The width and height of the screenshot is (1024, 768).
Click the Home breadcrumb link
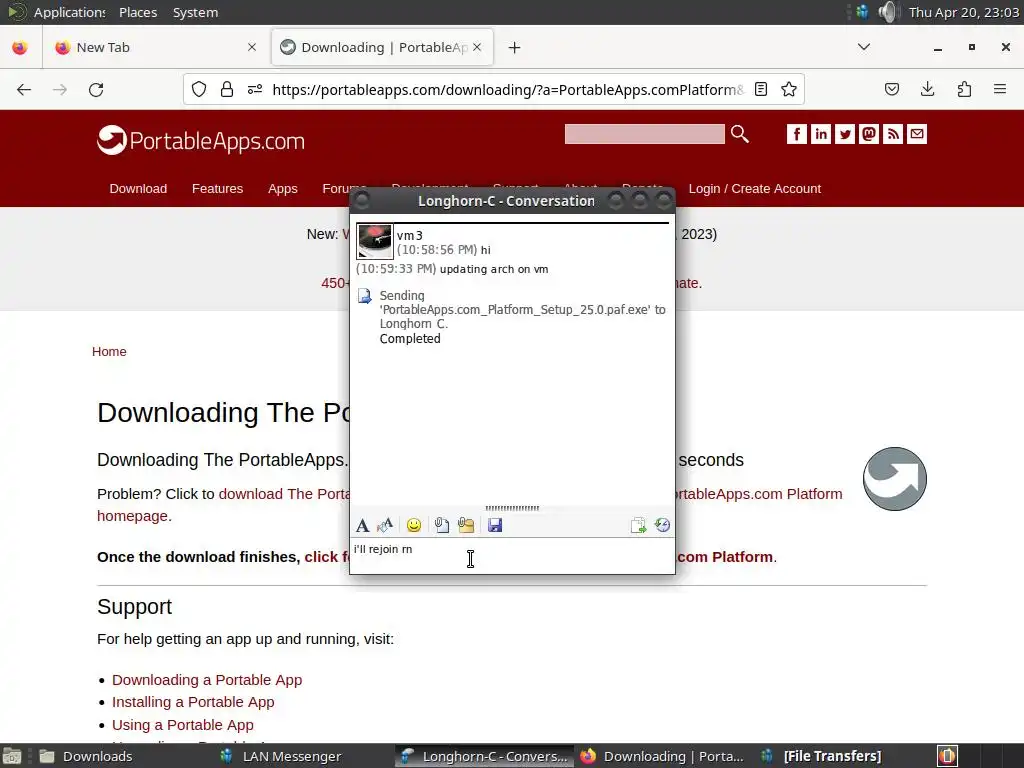109,351
